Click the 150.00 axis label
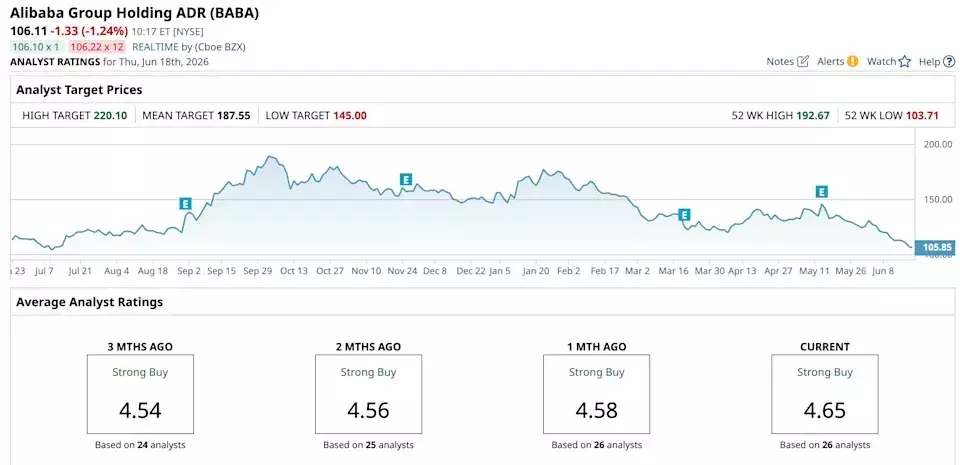960x465 pixels. [937, 199]
